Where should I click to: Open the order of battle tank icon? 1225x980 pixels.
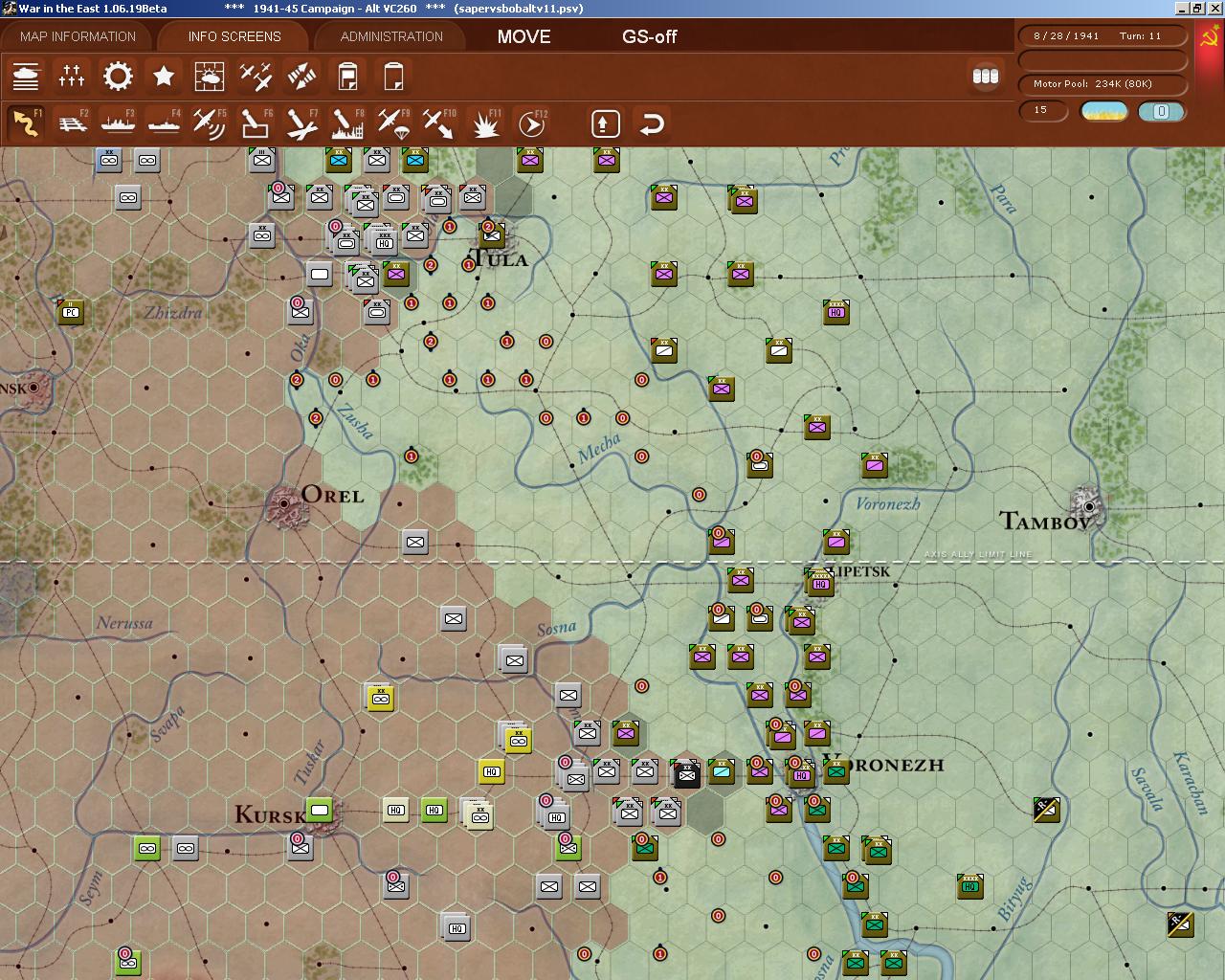26,76
